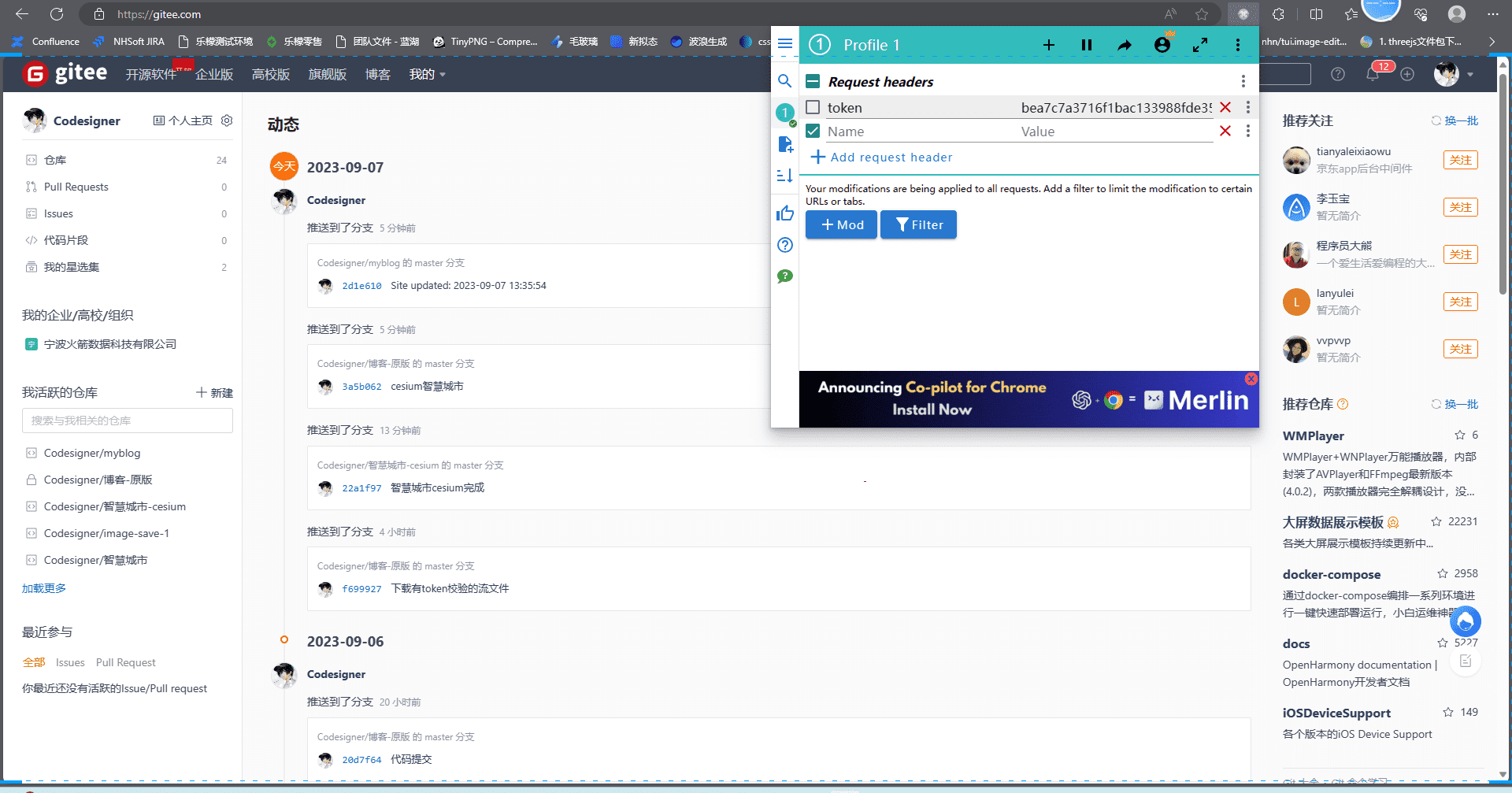Delete the token header row
This screenshot has height=793, width=1512.
(1225, 107)
